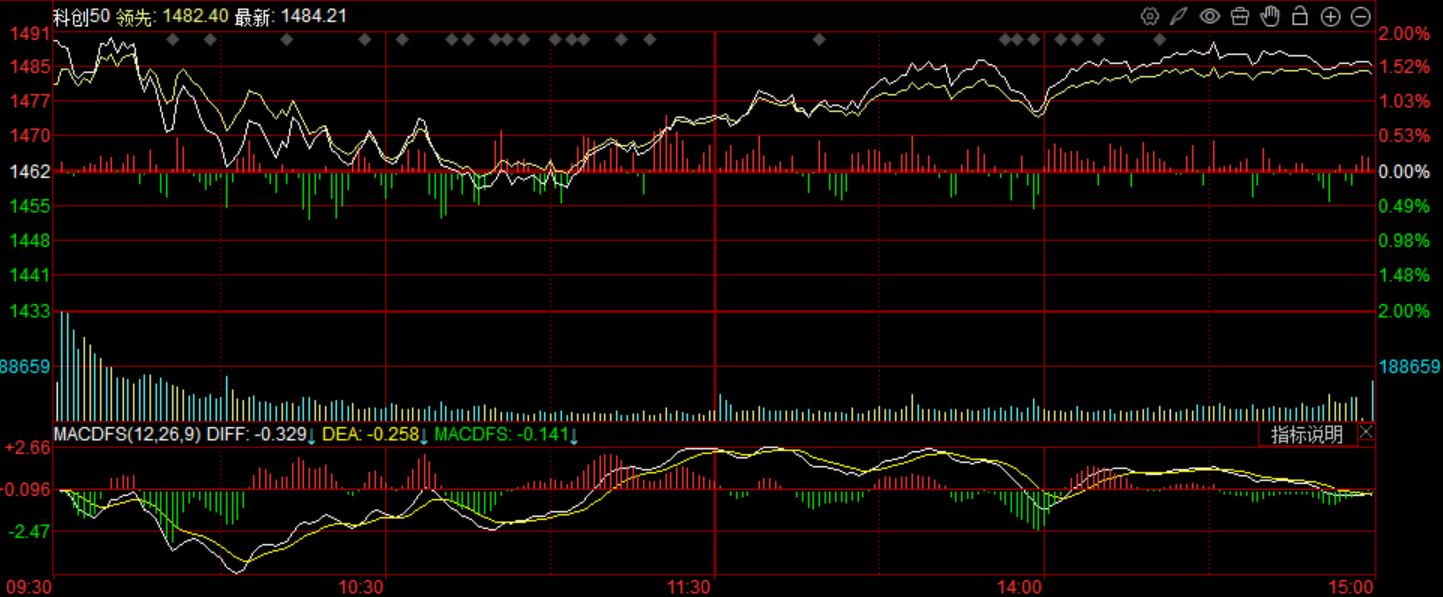Click the 1448 price axis label

[31, 240]
